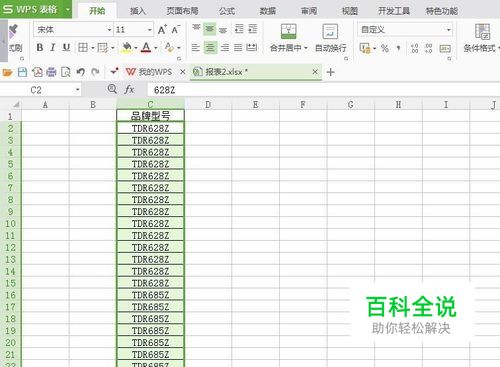Align text right
This screenshot has height=367, width=500.
pyautogui.click(x=225, y=48)
